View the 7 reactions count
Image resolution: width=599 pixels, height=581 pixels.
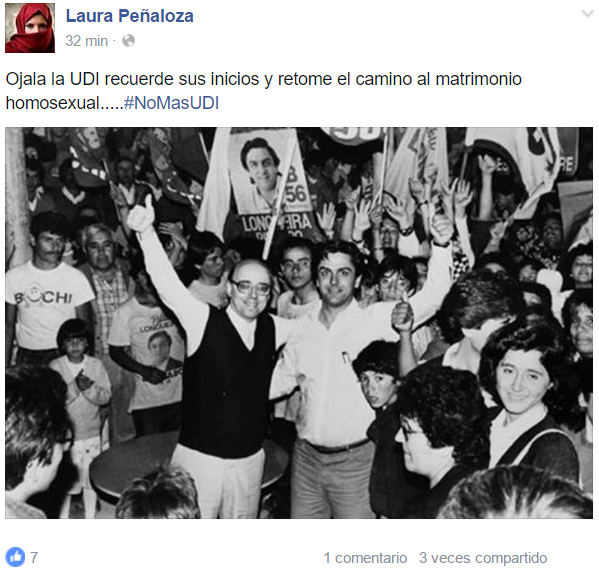(34, 557)
